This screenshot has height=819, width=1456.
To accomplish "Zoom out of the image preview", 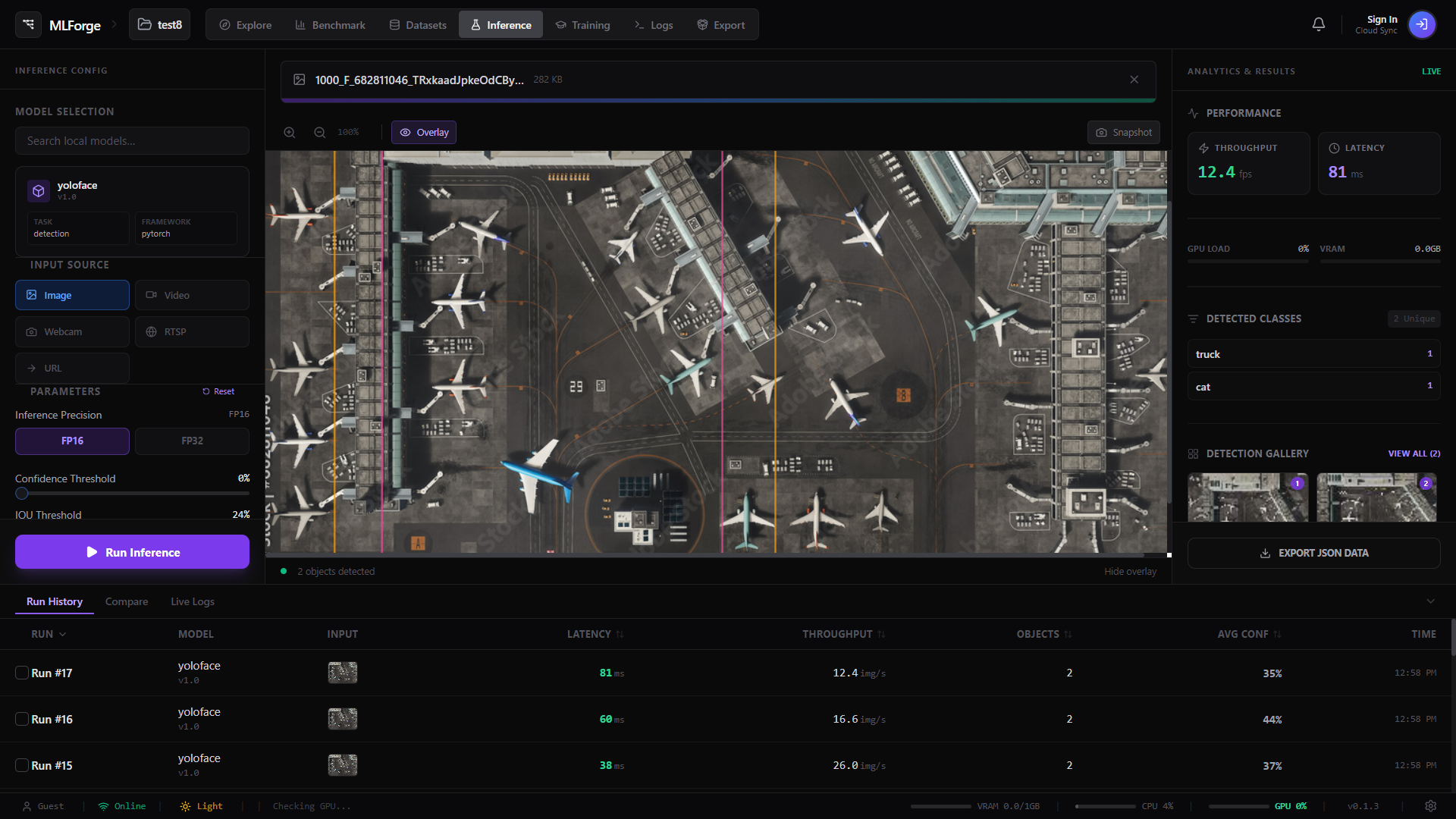I will 320,132.
